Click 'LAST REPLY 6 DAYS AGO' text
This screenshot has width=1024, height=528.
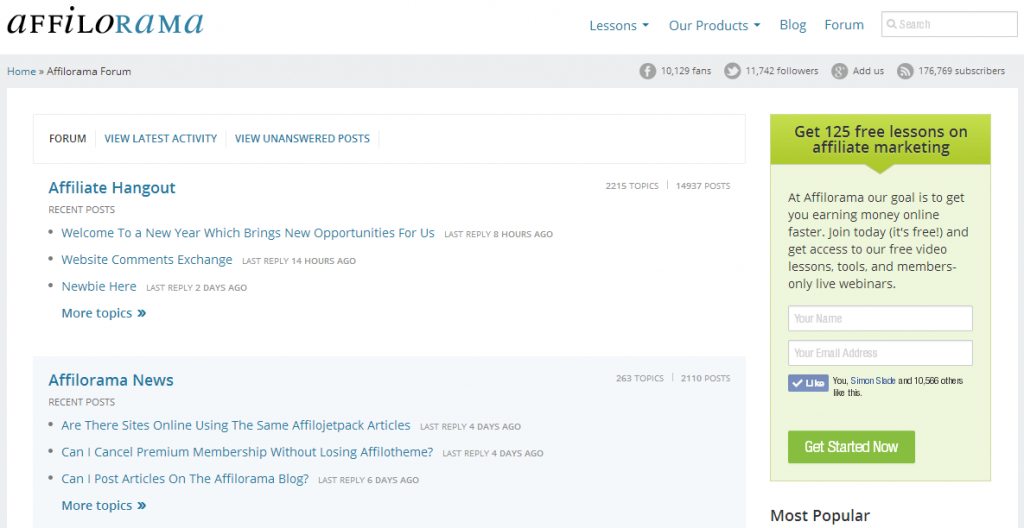pos(368,480)
